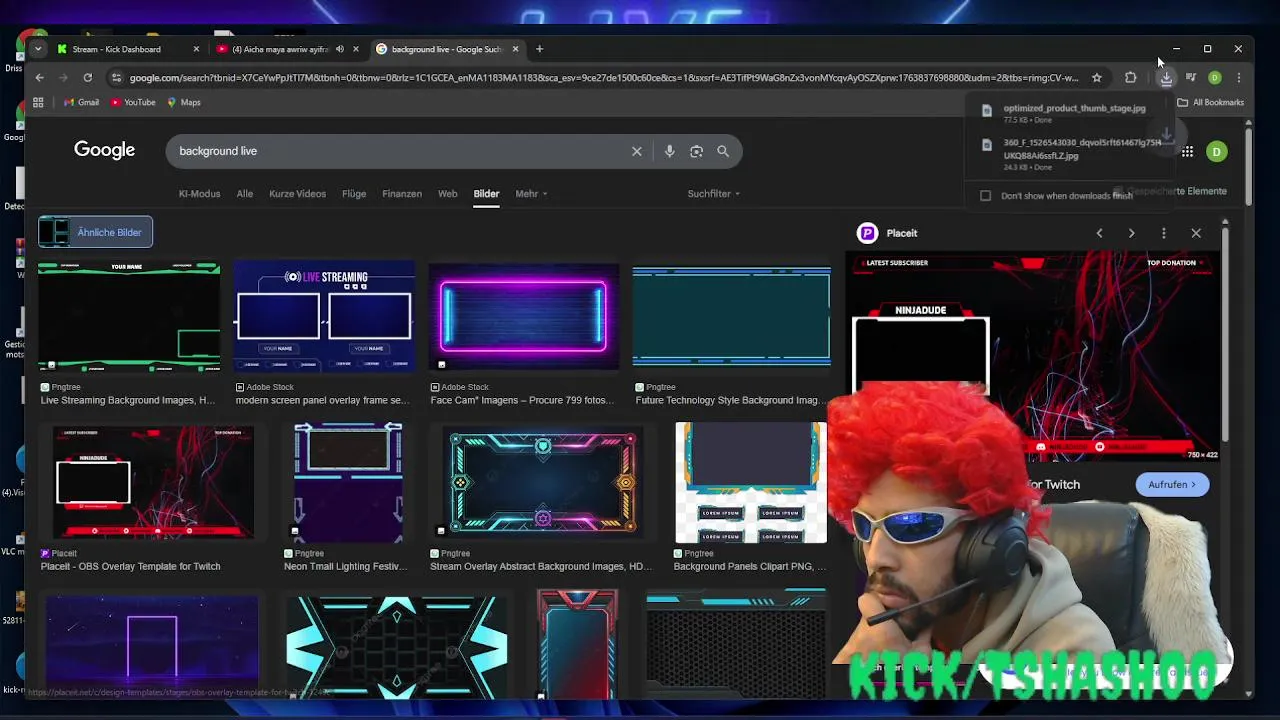1280x720 pixels.
Task: Open the apps grid in bookmarks bar
Action: coord(38,102)
